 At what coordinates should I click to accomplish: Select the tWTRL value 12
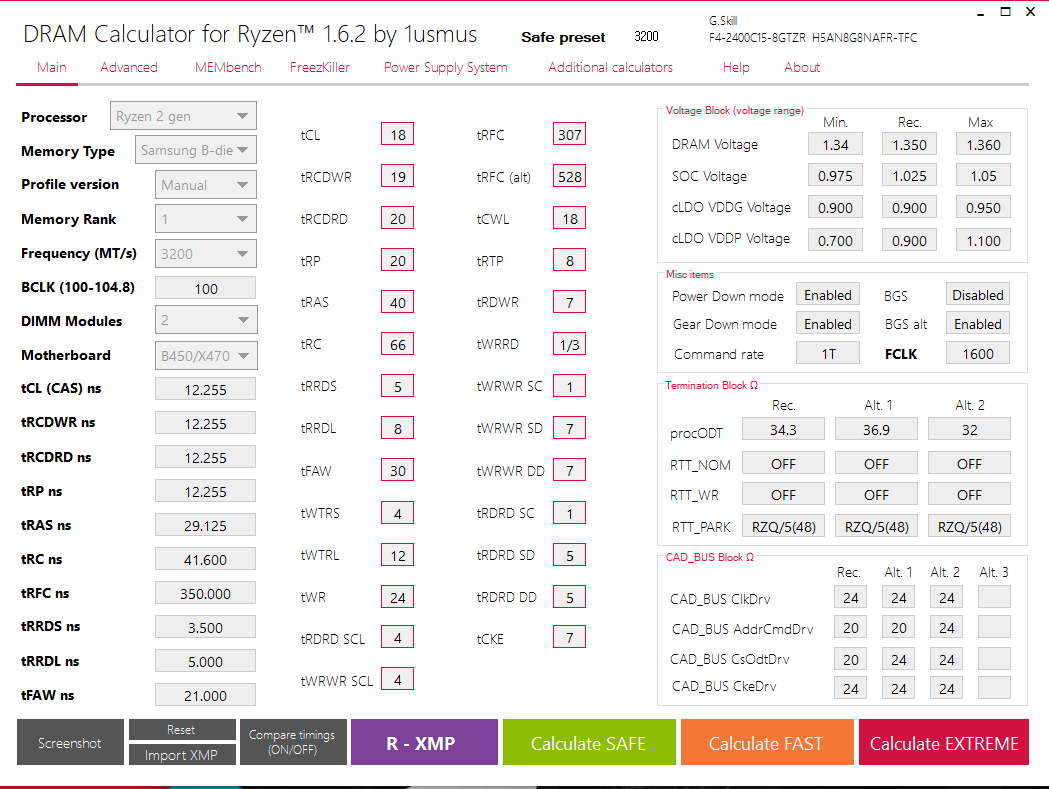(397, 555)
